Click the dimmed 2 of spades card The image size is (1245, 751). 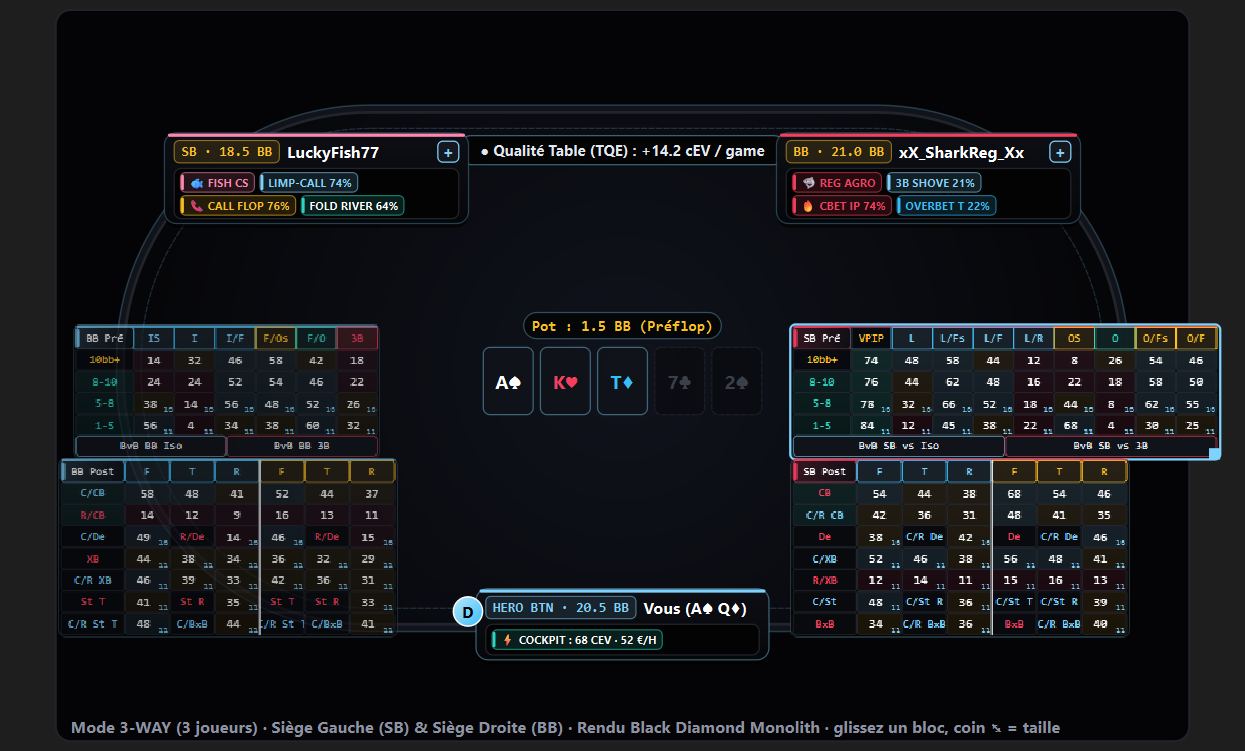click(x=736, y=381)
